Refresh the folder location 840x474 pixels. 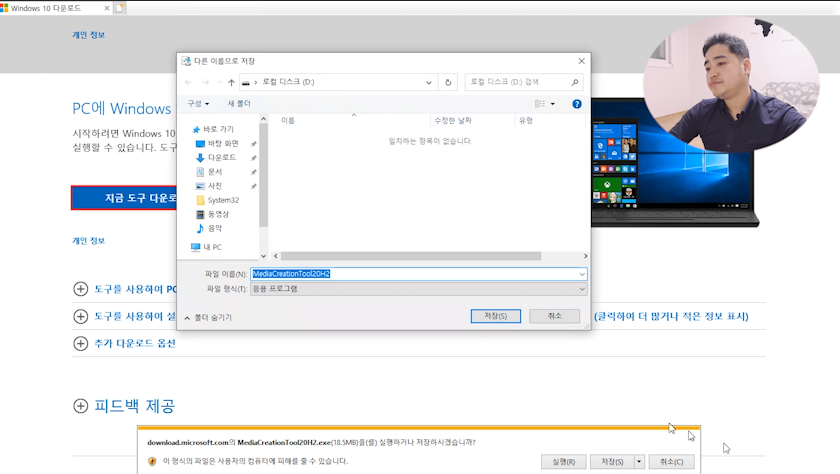click(x=448, y=82)
